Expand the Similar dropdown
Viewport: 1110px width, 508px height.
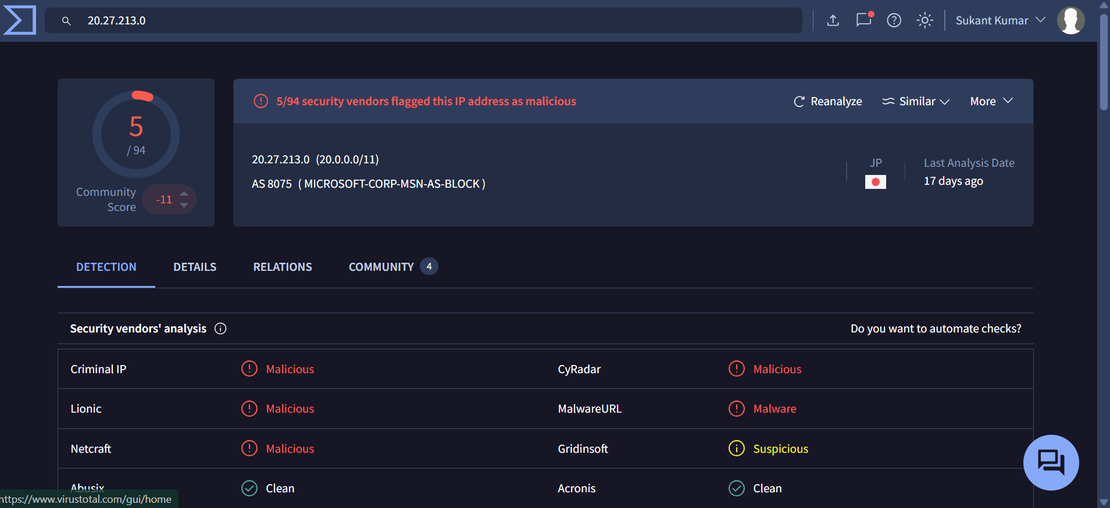pyautogui.click(x=915, y=101)
